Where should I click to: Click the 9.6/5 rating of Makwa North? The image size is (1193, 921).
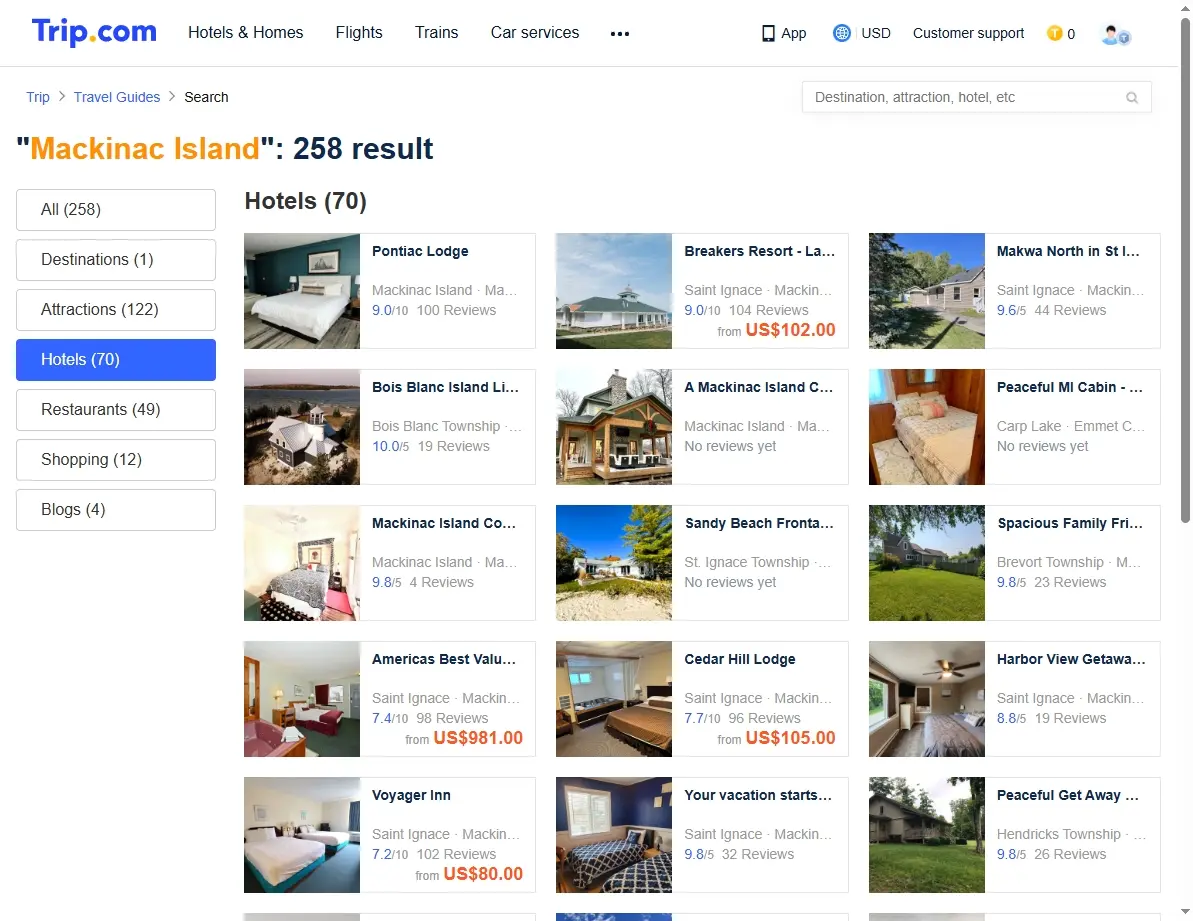[x=1011, y=310]
